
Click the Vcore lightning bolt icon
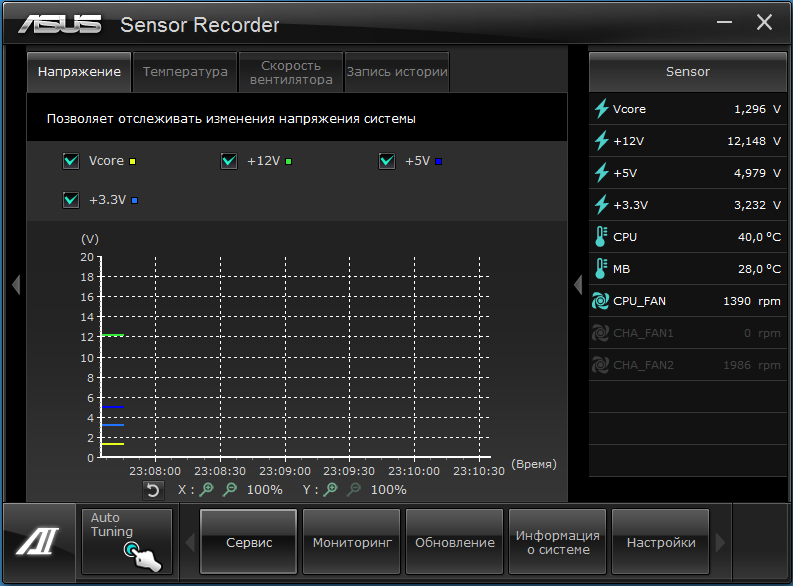(x=601, y=109)
